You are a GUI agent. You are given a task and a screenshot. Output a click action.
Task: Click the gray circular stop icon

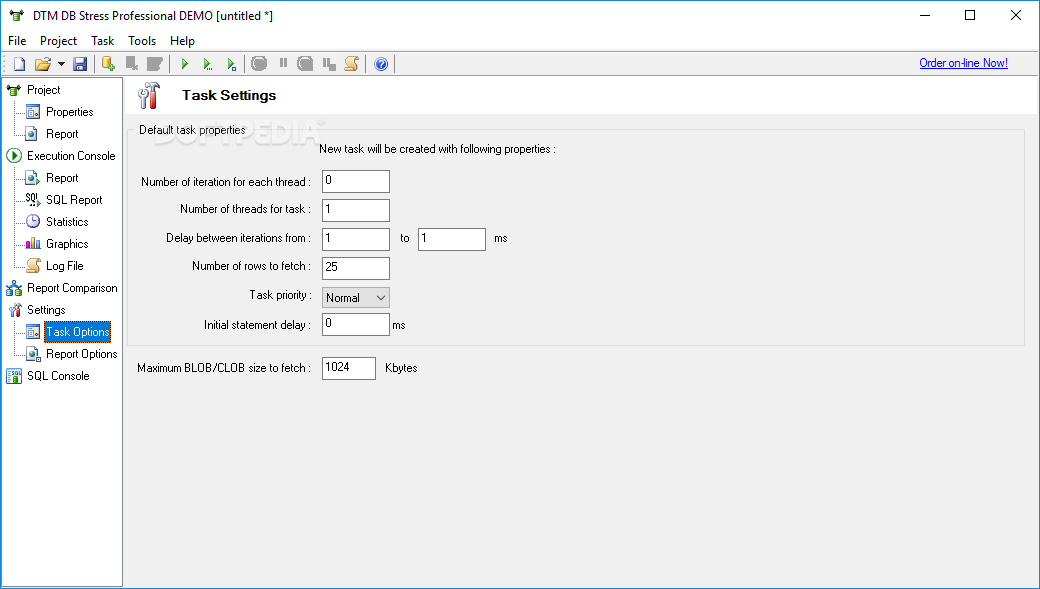[259, 64]
